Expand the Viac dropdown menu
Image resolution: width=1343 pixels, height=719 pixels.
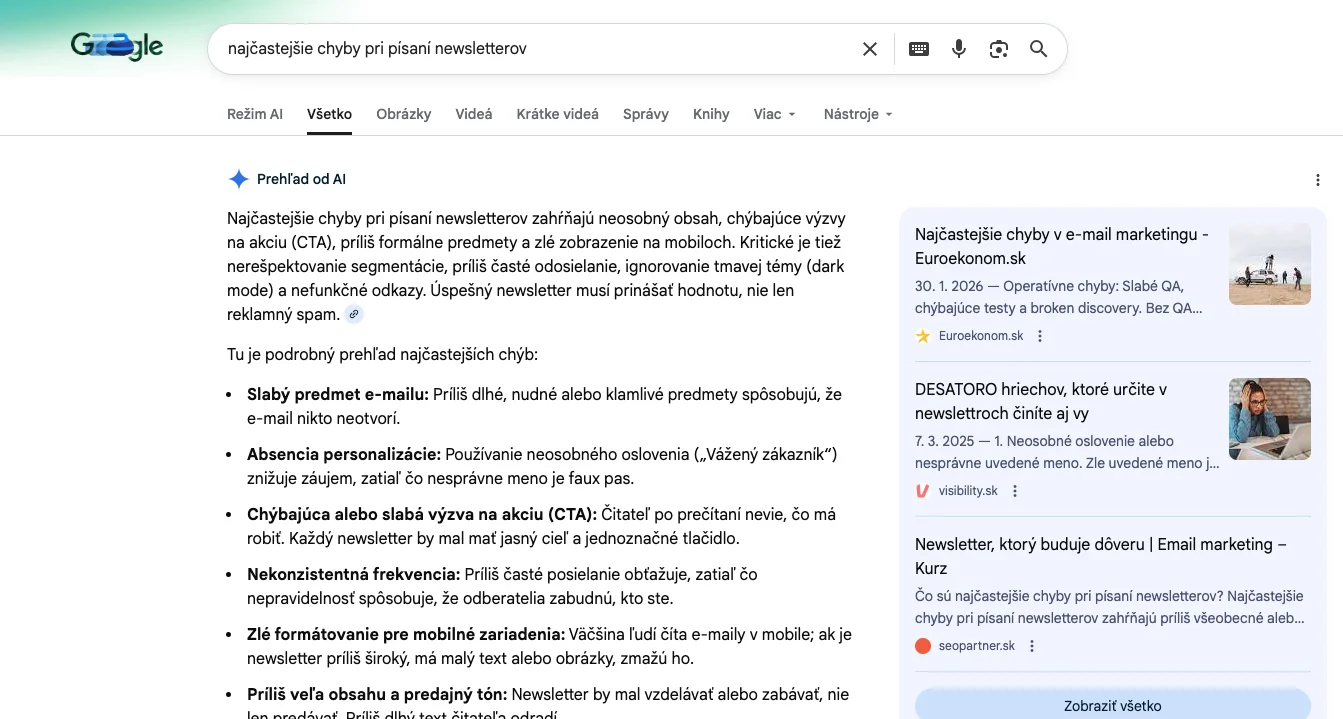pyautogui.click(x=774, y=114)
